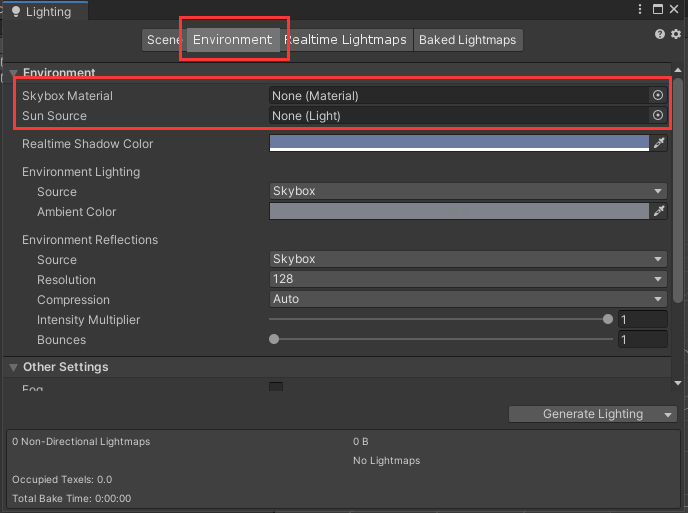Viewport: 688px width, 513px height.
Task: Click the Sun Source None (Light) field
Action: click(x=459, y=116)
